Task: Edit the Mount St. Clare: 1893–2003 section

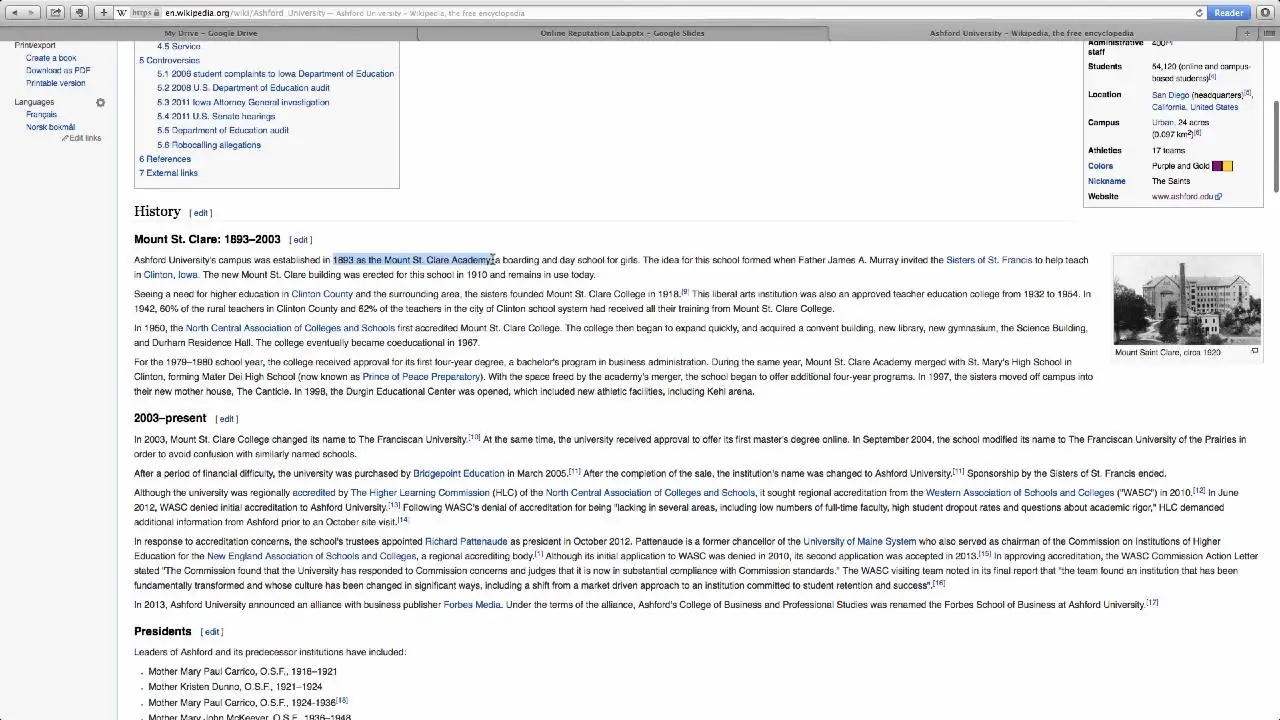Action: click(301, 240)
